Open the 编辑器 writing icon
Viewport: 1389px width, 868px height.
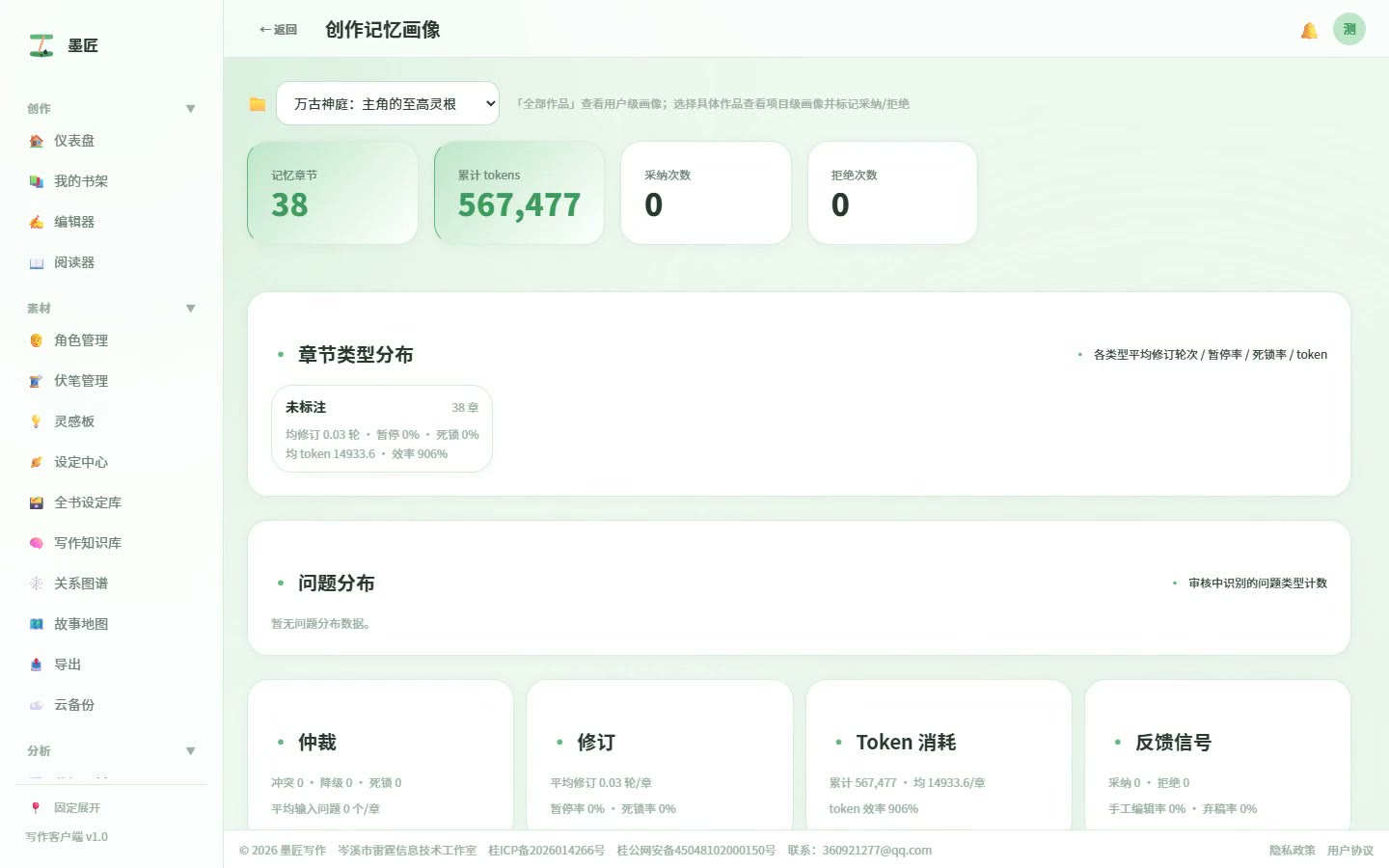click(36, 222)
